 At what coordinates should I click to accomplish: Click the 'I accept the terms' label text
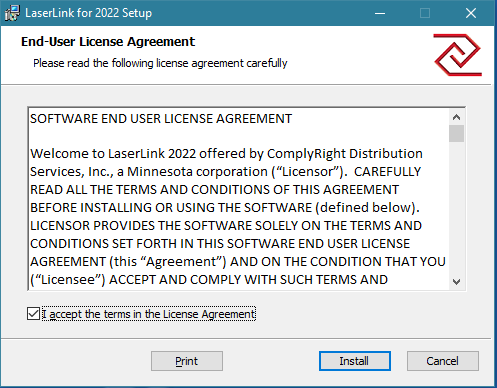(149, 314)
